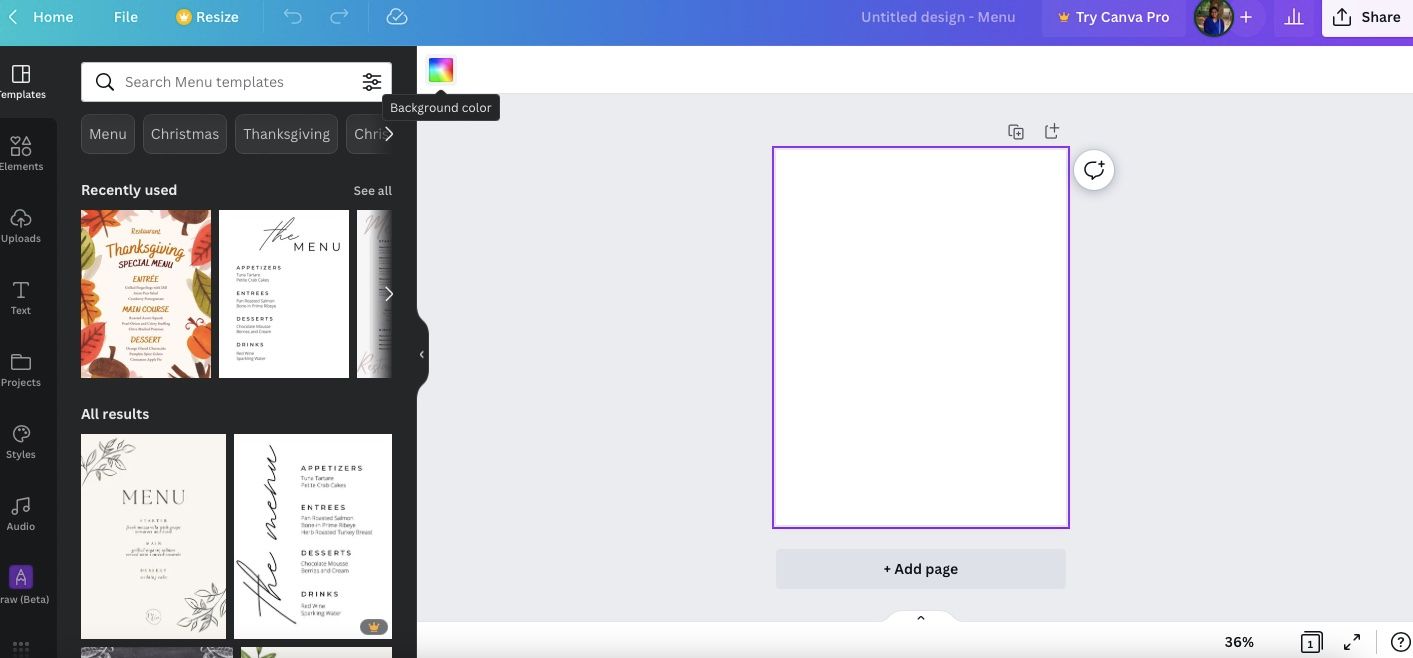
Task: Click the Undo arrow icon
Action: [291, 16]
